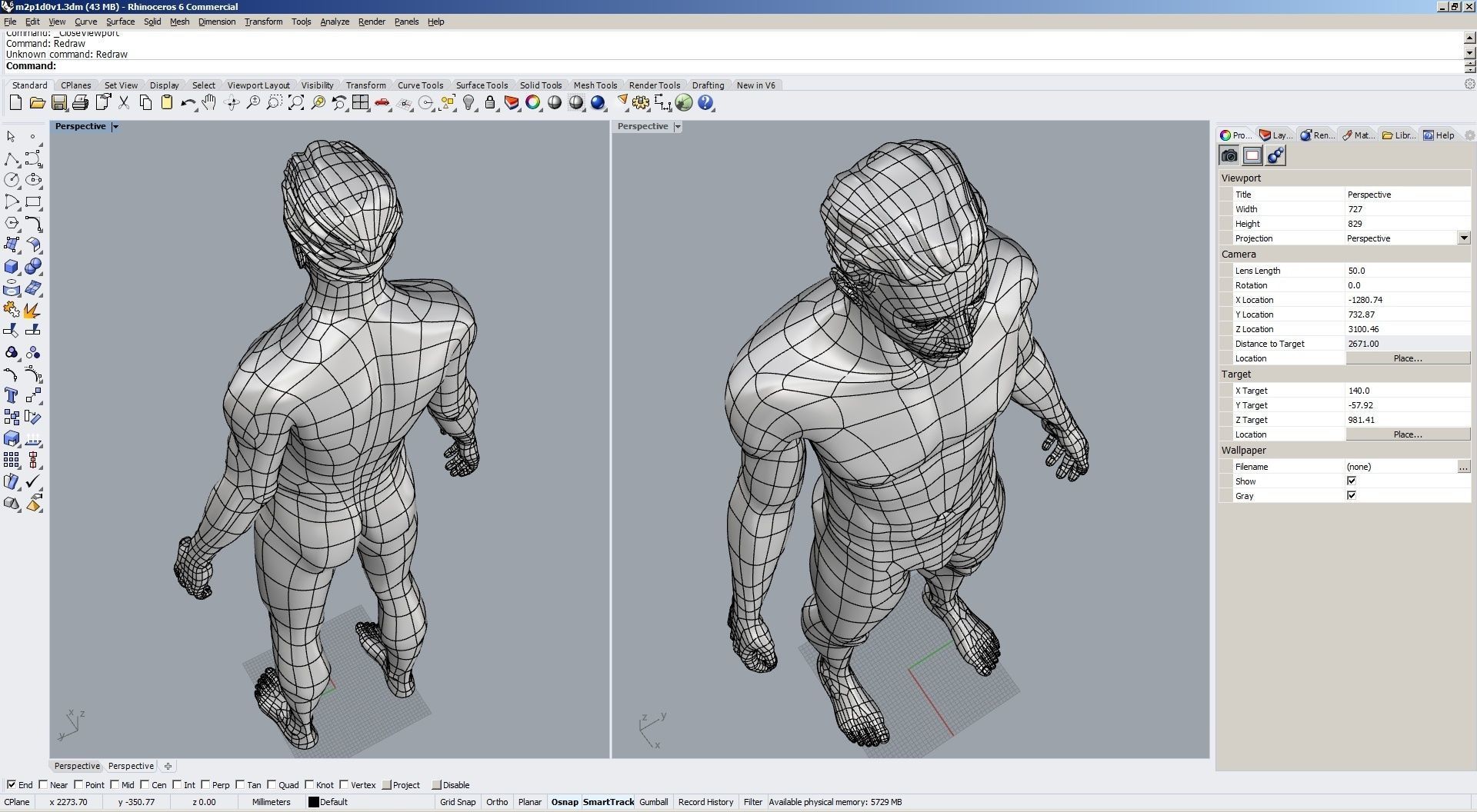
Task: Switch to the Layers panel tab
Action: pyautogui.click(x=1276, y=135)
